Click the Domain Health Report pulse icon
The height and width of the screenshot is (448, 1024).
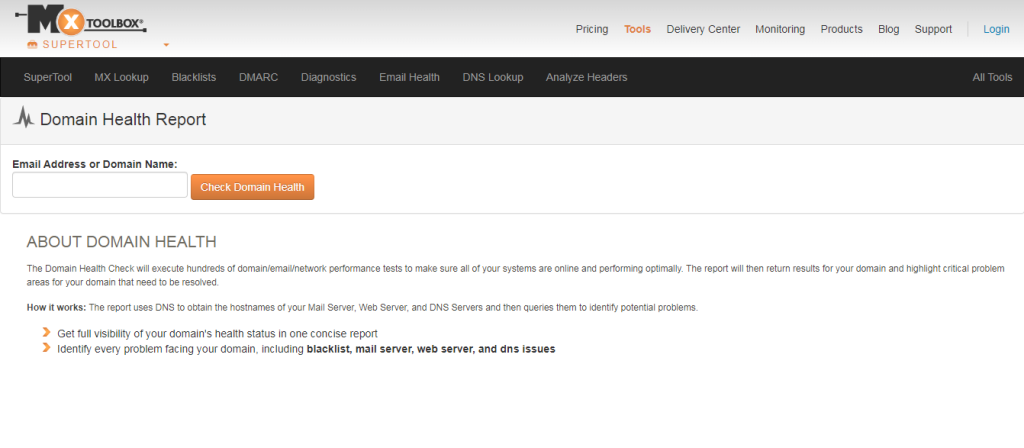24,119
